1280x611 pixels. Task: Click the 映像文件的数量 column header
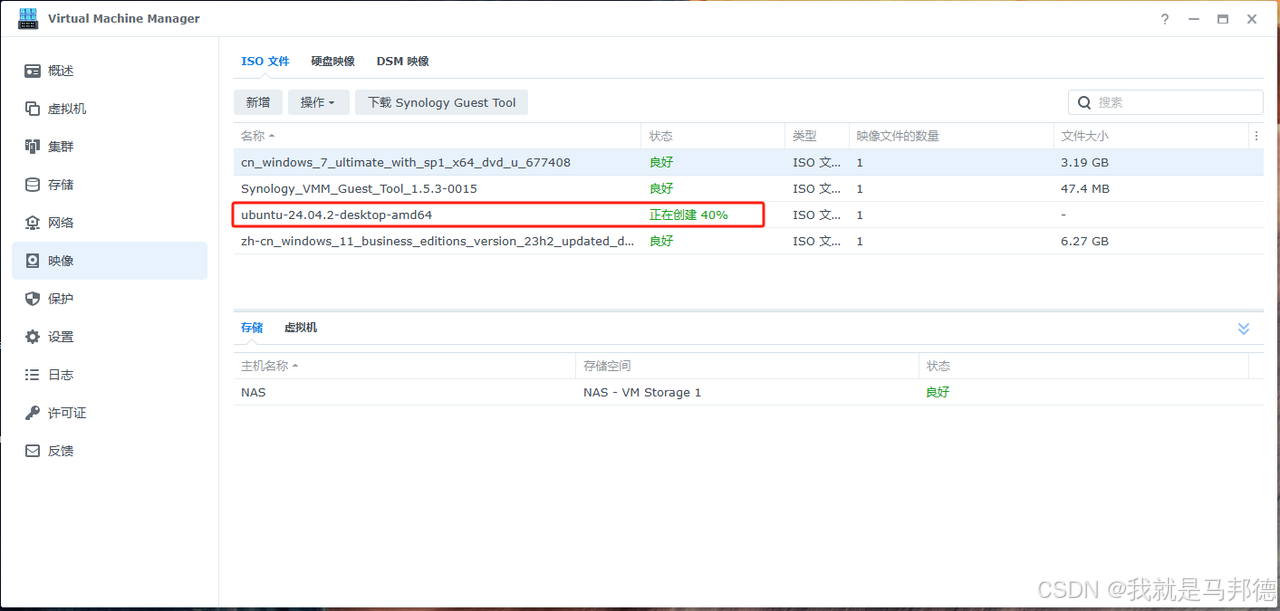[x=951, y=136]
